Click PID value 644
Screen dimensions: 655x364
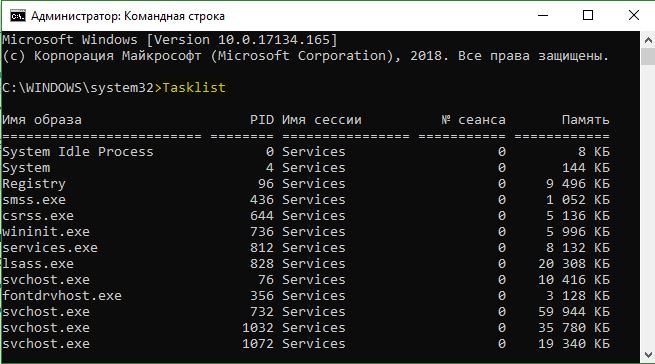tap(262, 216)
